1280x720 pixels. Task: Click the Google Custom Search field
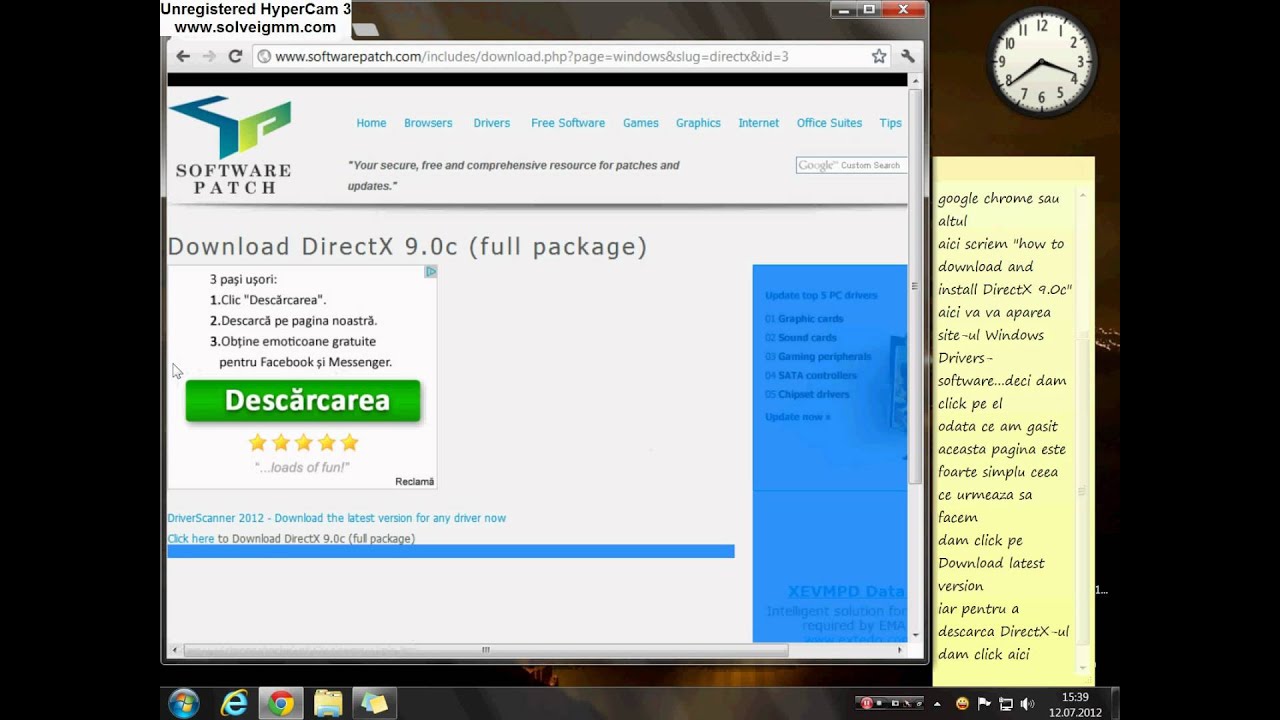(x=851, y=165)
